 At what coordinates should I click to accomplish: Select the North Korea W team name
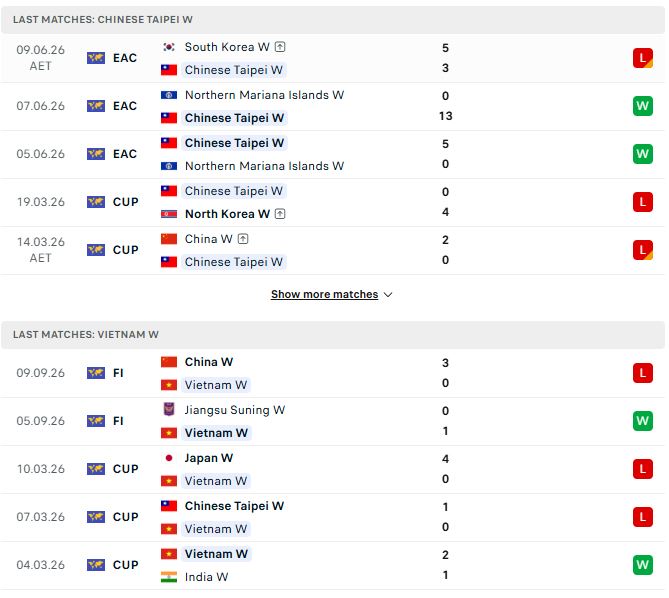click(x=227, y=214)
